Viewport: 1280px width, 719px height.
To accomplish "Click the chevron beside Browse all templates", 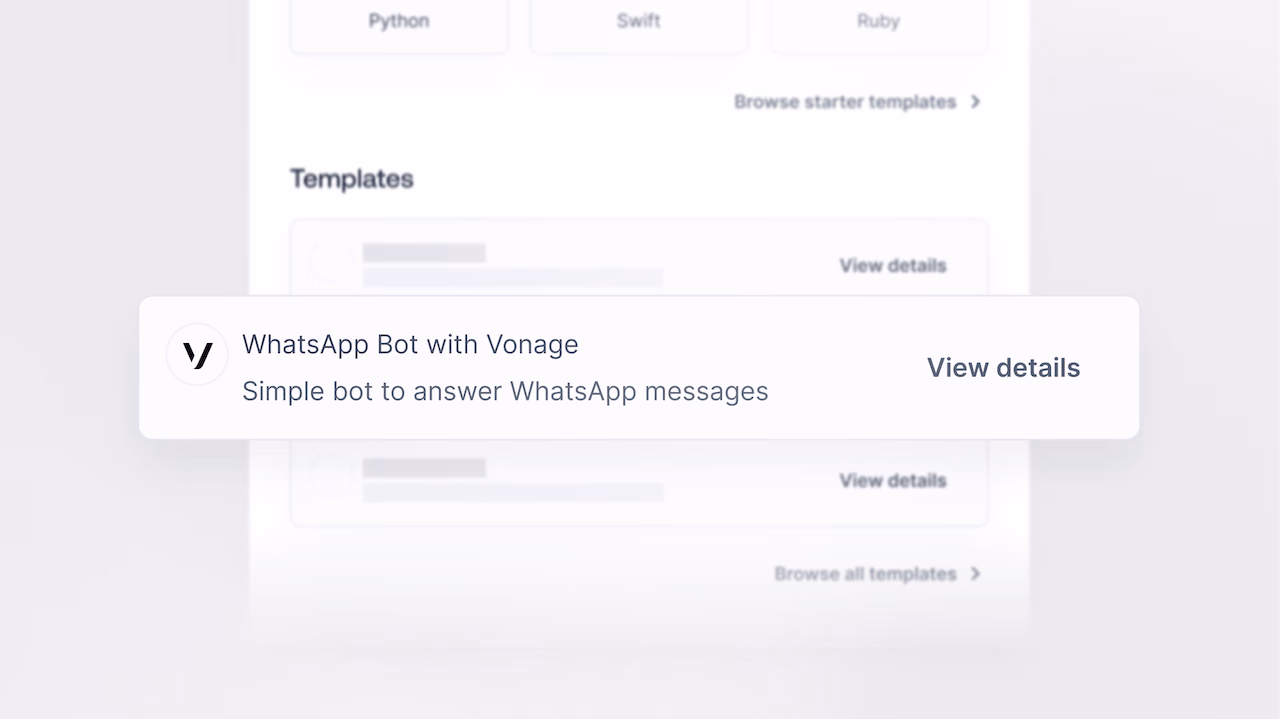I will (976, 574).
